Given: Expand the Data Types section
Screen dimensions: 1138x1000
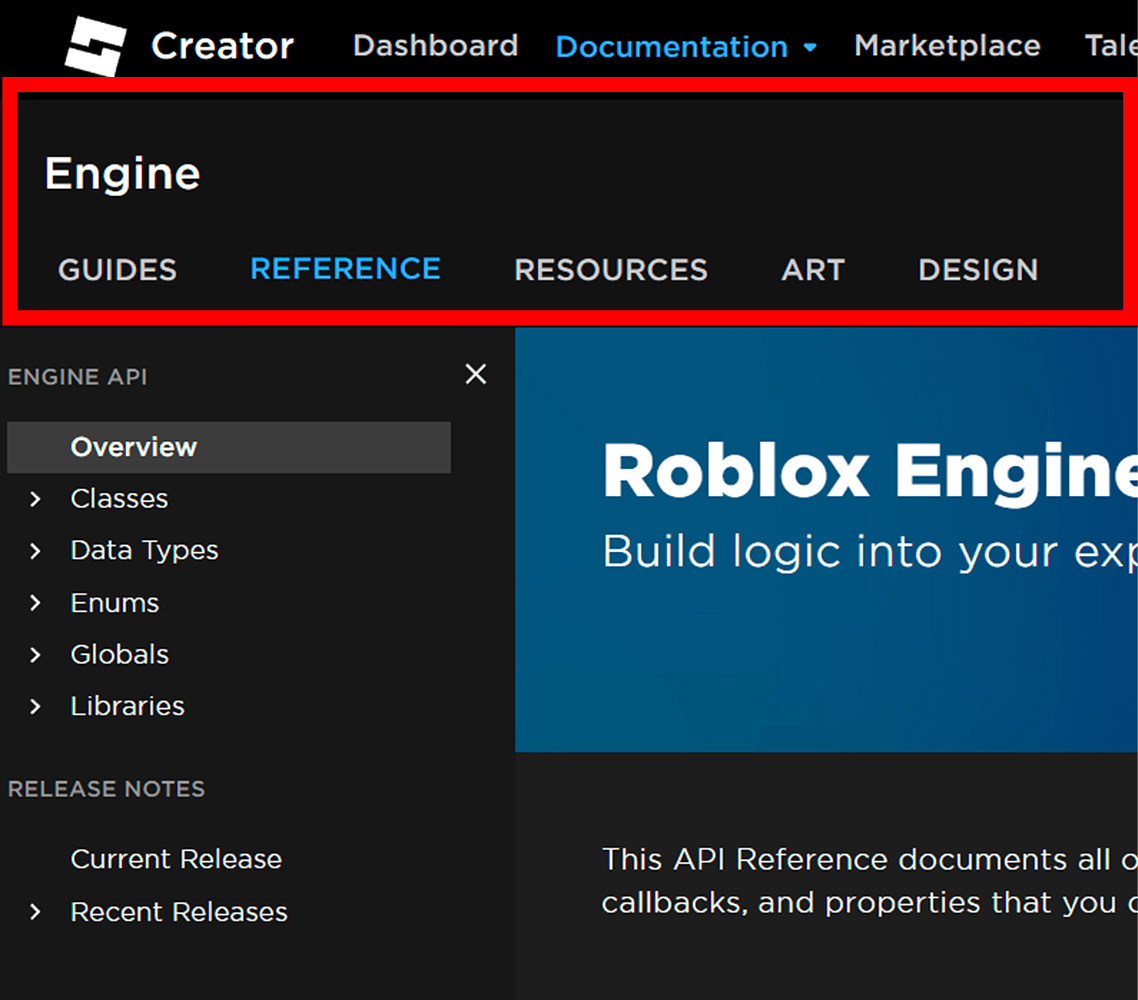Looking at the screenshot, I should (x=144, y=550).
